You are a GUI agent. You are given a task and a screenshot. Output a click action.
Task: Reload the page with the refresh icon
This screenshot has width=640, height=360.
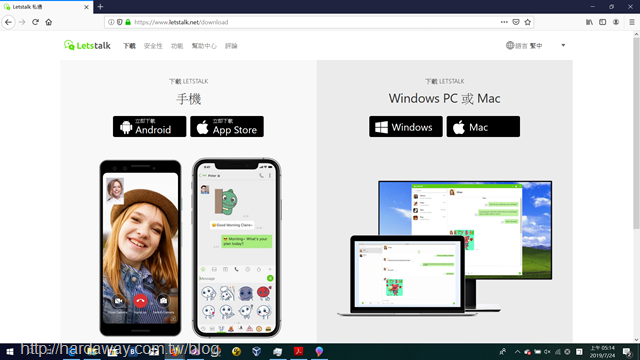36,22
